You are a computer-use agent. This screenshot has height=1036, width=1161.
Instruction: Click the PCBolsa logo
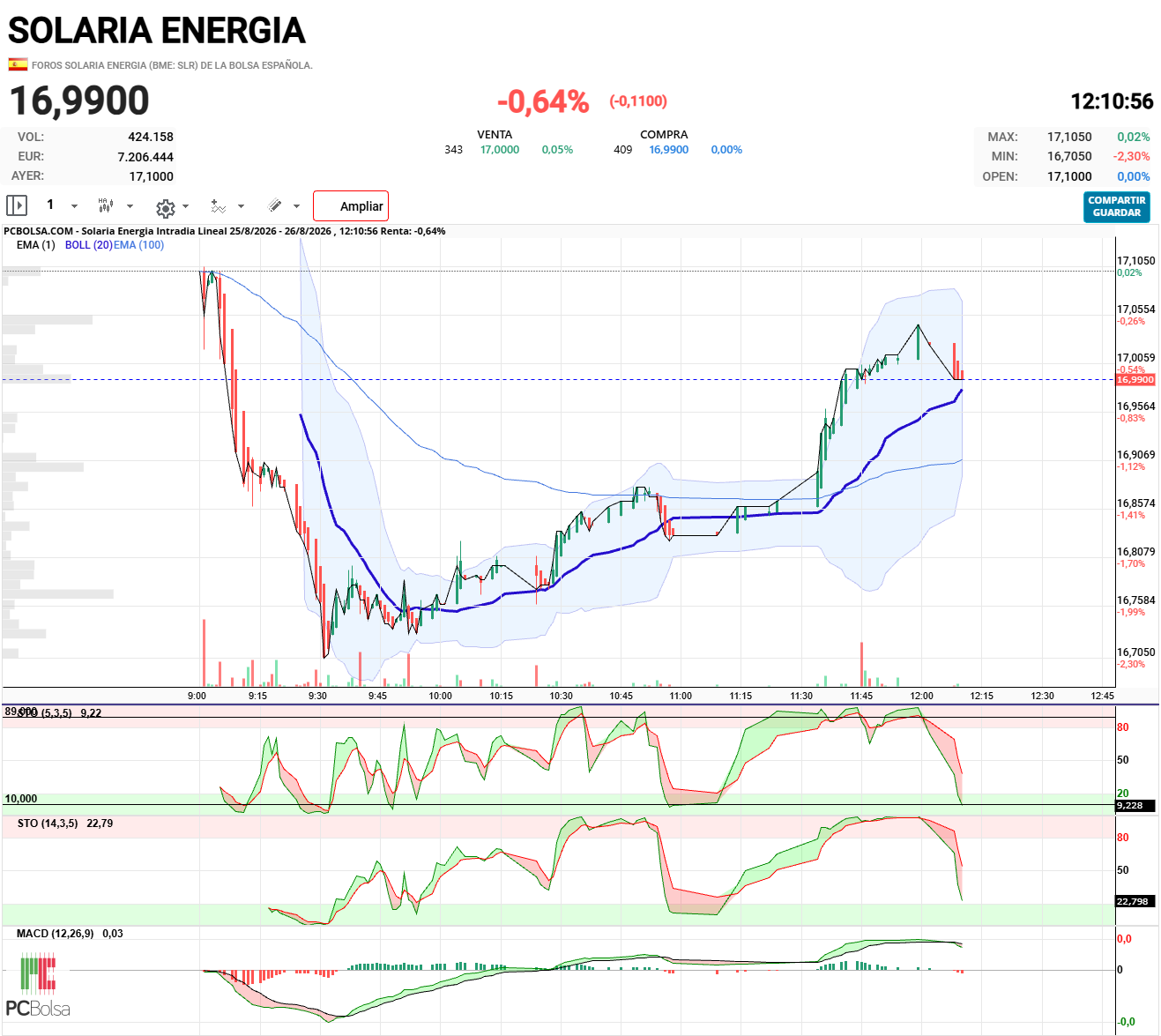(x=38, y=987)
